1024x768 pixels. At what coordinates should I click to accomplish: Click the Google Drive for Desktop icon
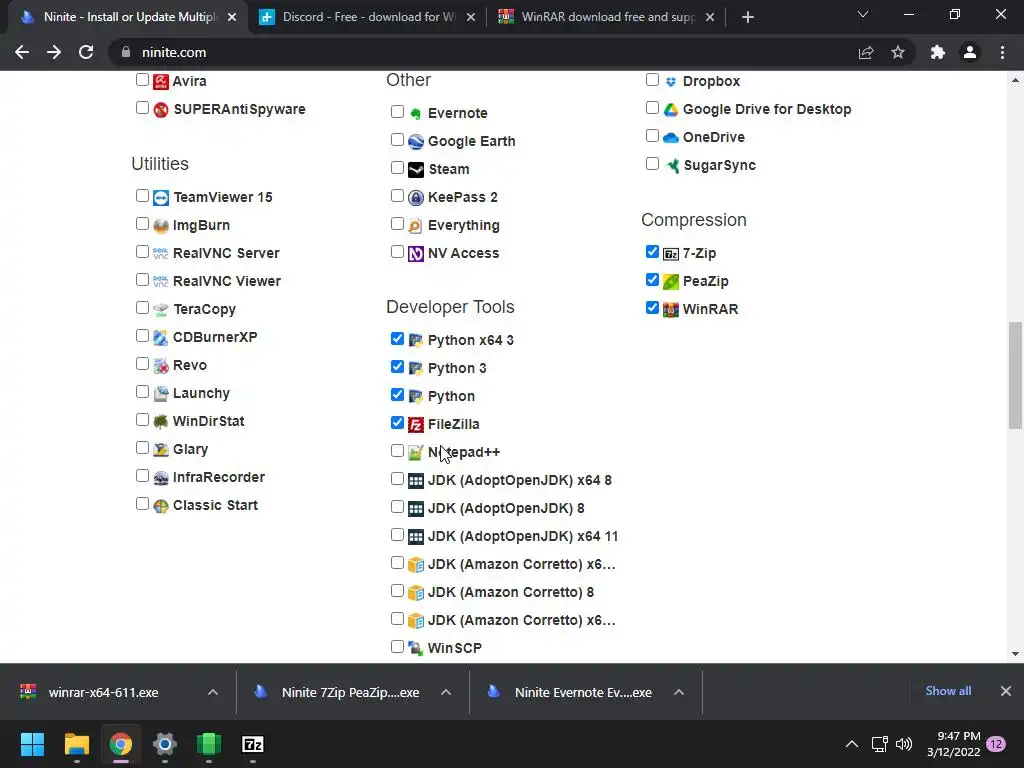pyautogui.click(x=671, y=110)
